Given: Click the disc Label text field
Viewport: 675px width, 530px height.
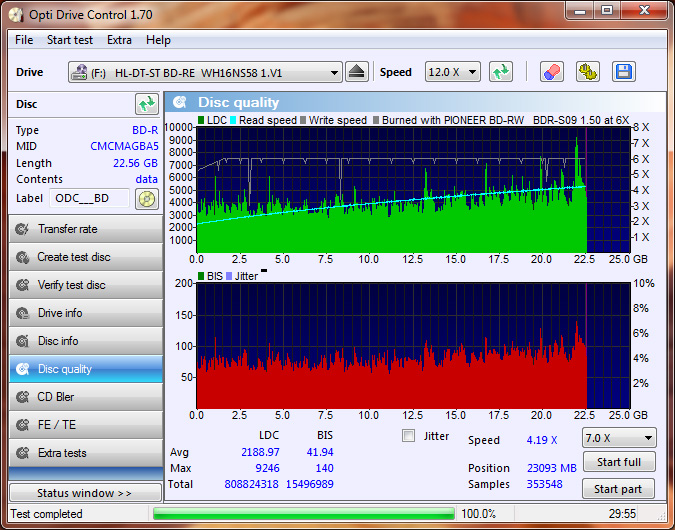Looking at the screenshot, I should 89,198.
